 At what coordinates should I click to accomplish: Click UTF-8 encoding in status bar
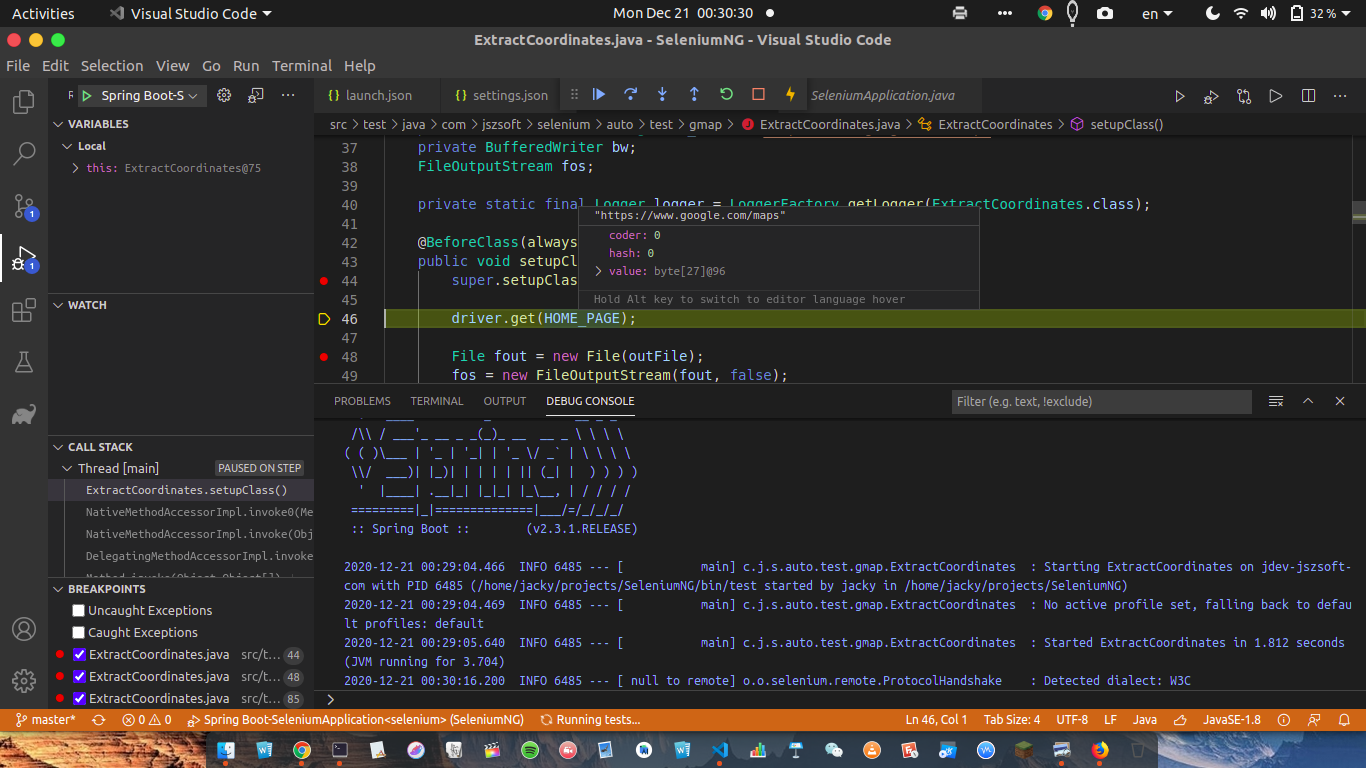pos(1072,719)
